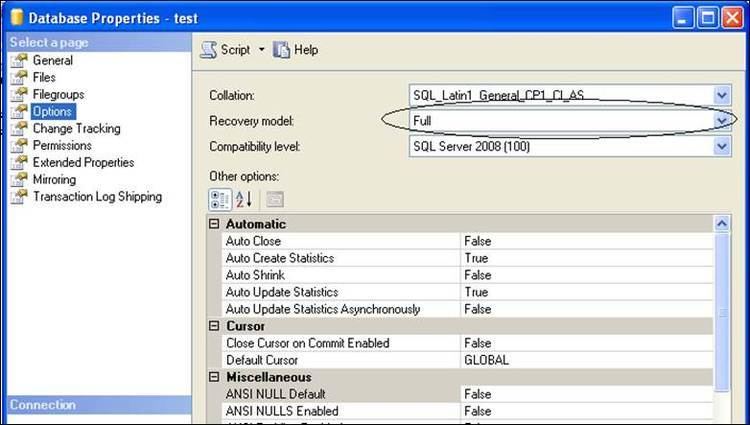The height and width of the screenshot is (425, 750).
Task: Open the Files page
Action: (x=44, y=77)
